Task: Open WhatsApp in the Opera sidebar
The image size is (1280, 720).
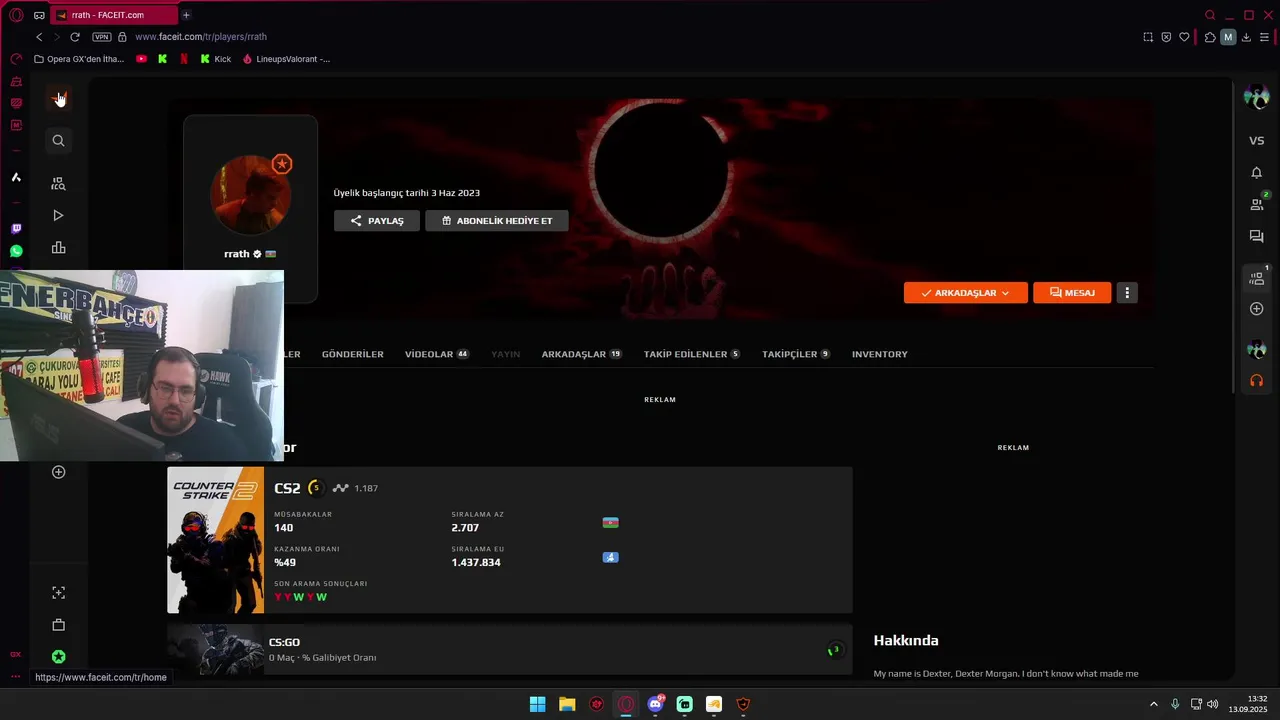Action: tap(16, 251)
